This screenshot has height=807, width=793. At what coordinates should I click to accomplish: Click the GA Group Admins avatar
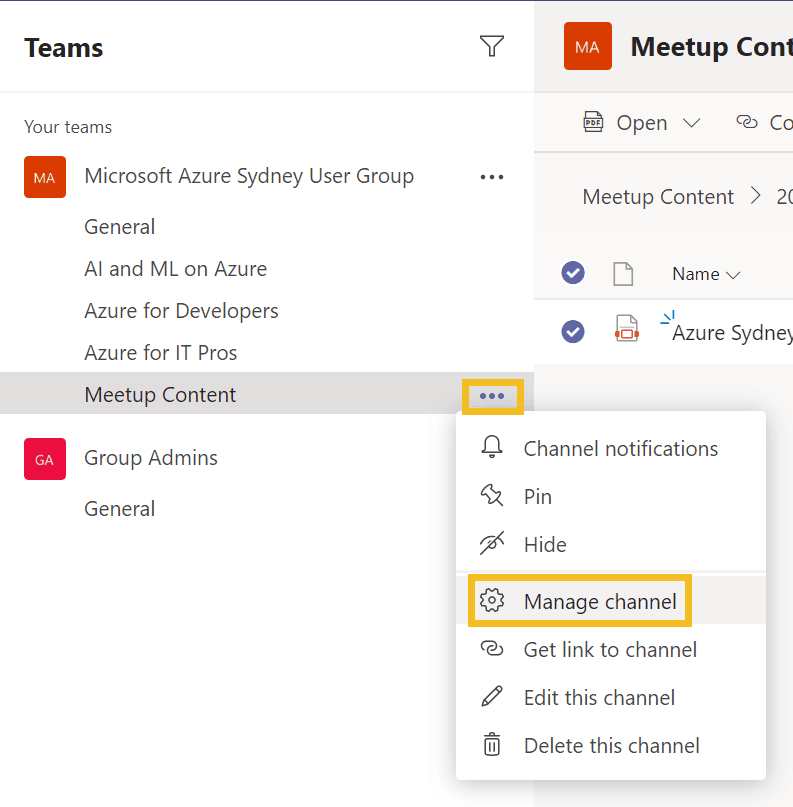(45, 459)
